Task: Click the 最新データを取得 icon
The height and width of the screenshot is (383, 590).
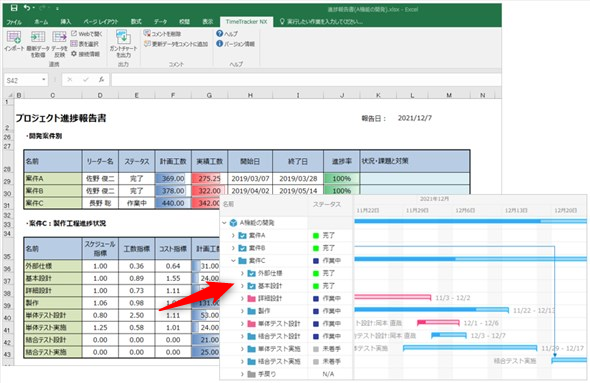Action: click(38, 37)
